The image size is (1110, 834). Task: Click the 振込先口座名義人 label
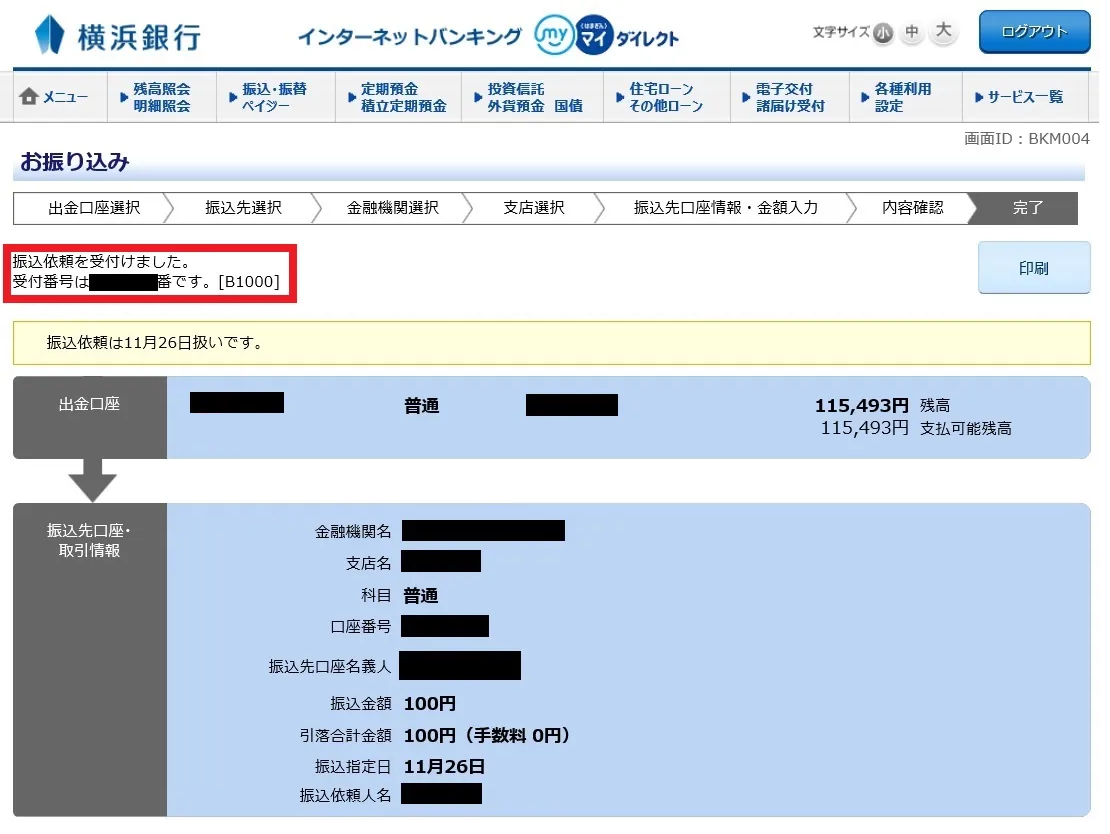point(329,666)
